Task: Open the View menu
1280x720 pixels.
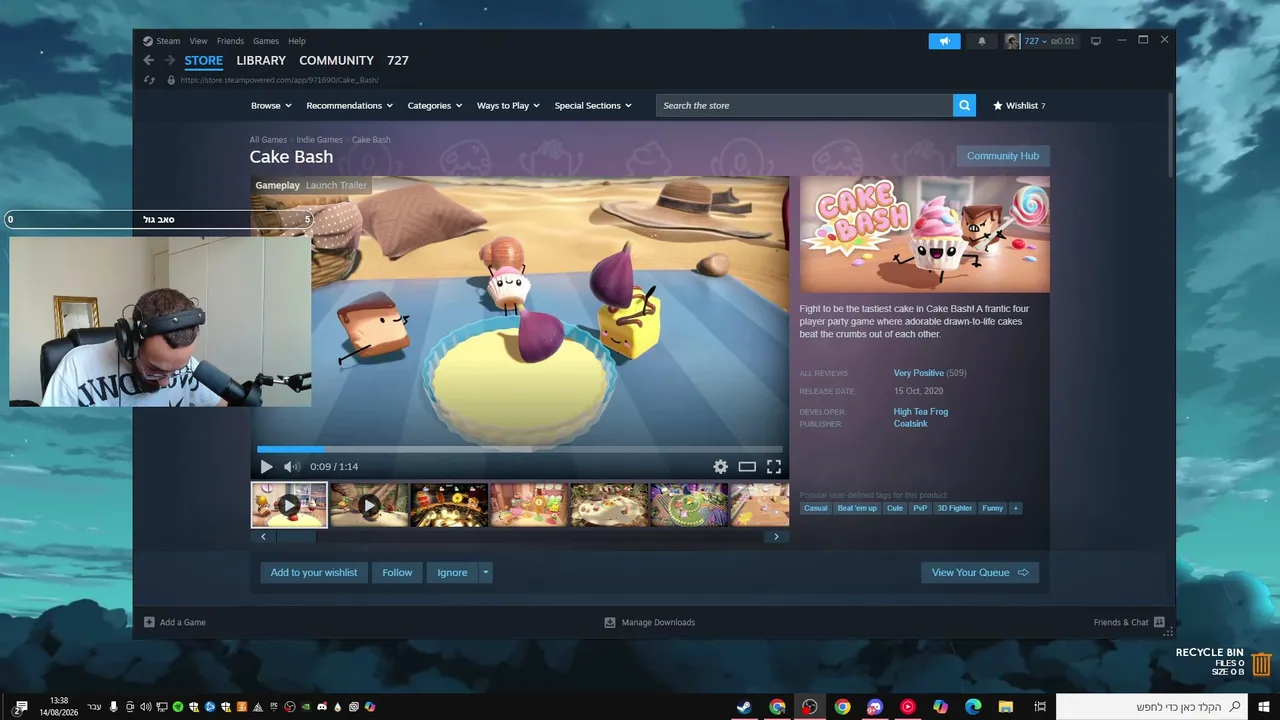Action: (x=199, y=41)
